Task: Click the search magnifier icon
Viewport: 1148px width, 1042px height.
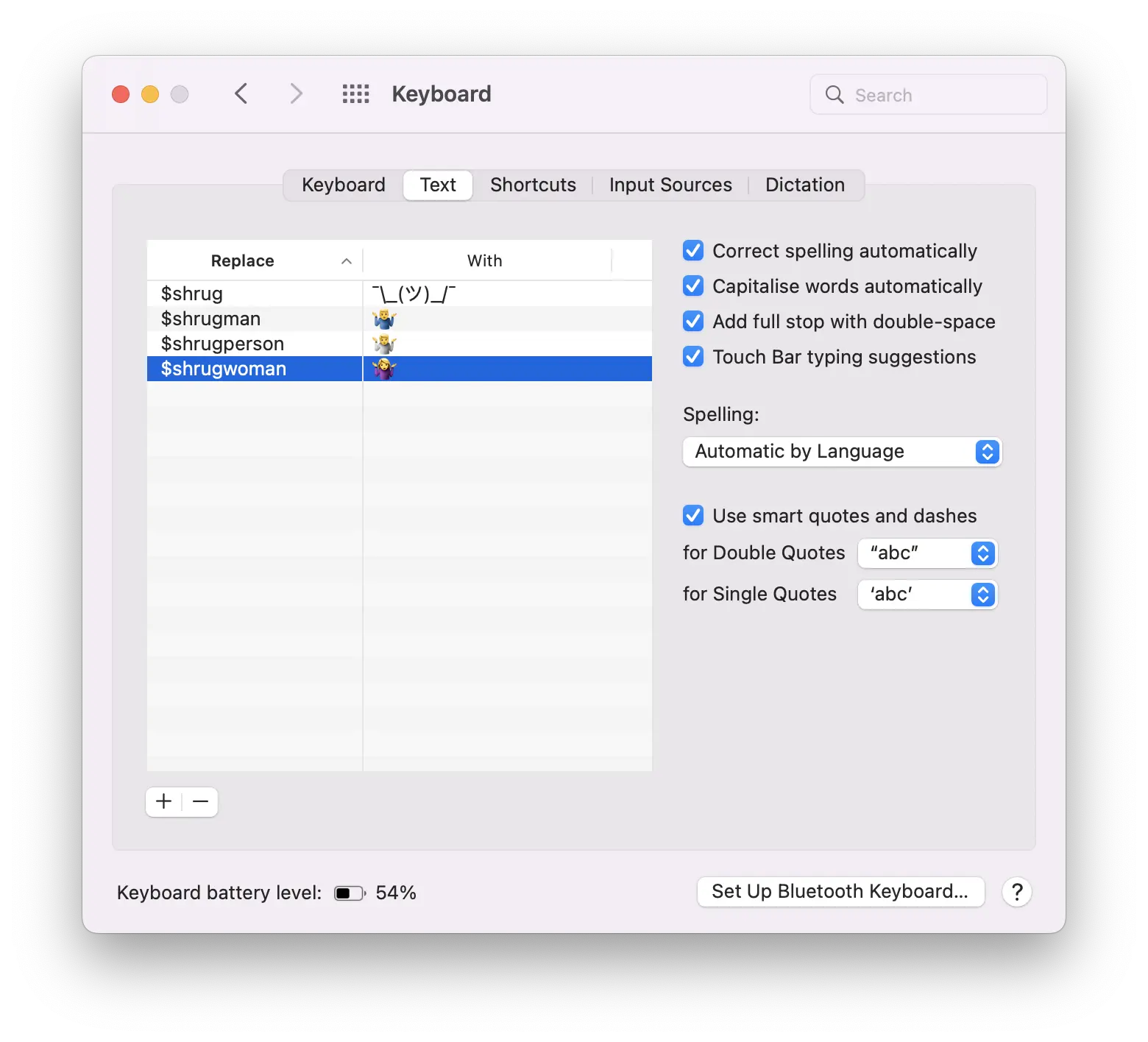Action: point(834,94)
